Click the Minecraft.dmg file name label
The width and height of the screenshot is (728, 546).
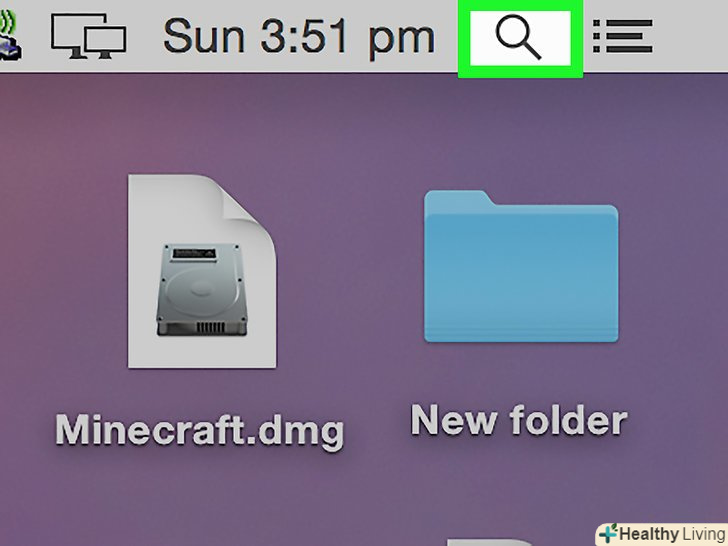click(200, 431)
